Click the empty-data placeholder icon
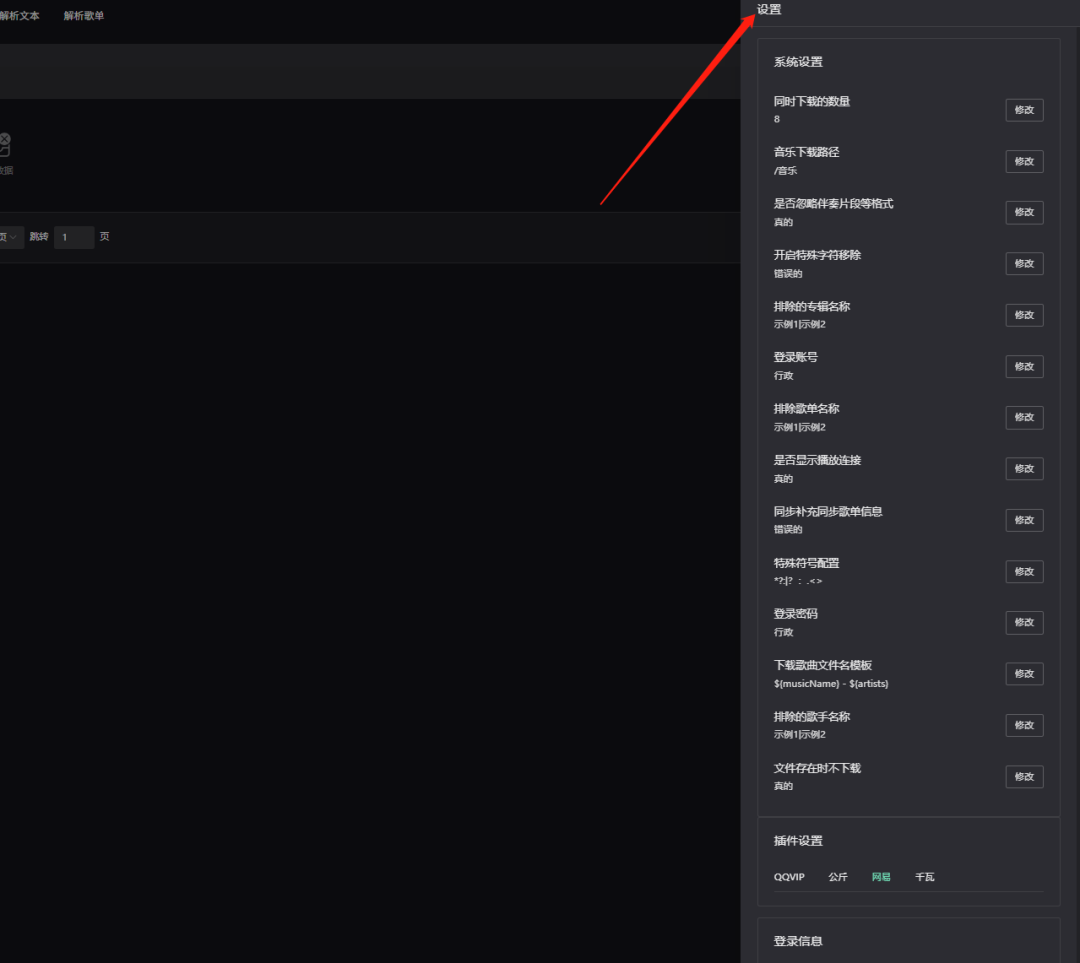The image size is (1080, 963). (x=4, y=145)
